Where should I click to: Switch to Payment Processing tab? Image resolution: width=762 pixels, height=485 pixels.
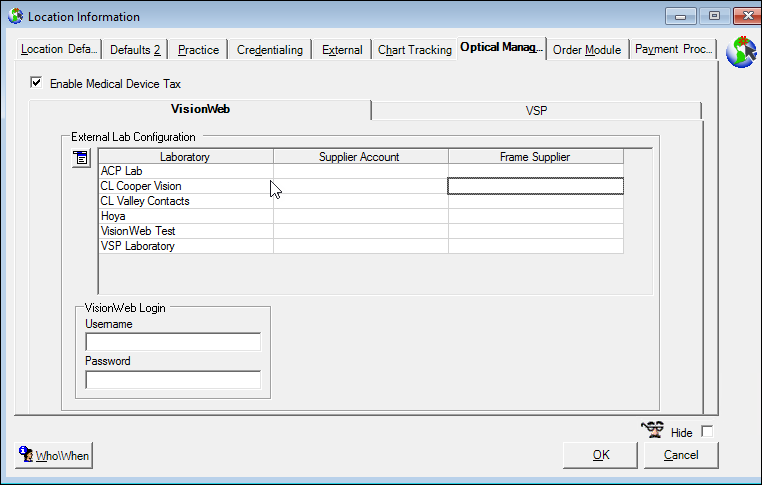pyautogui.click(x=673, y=50)
